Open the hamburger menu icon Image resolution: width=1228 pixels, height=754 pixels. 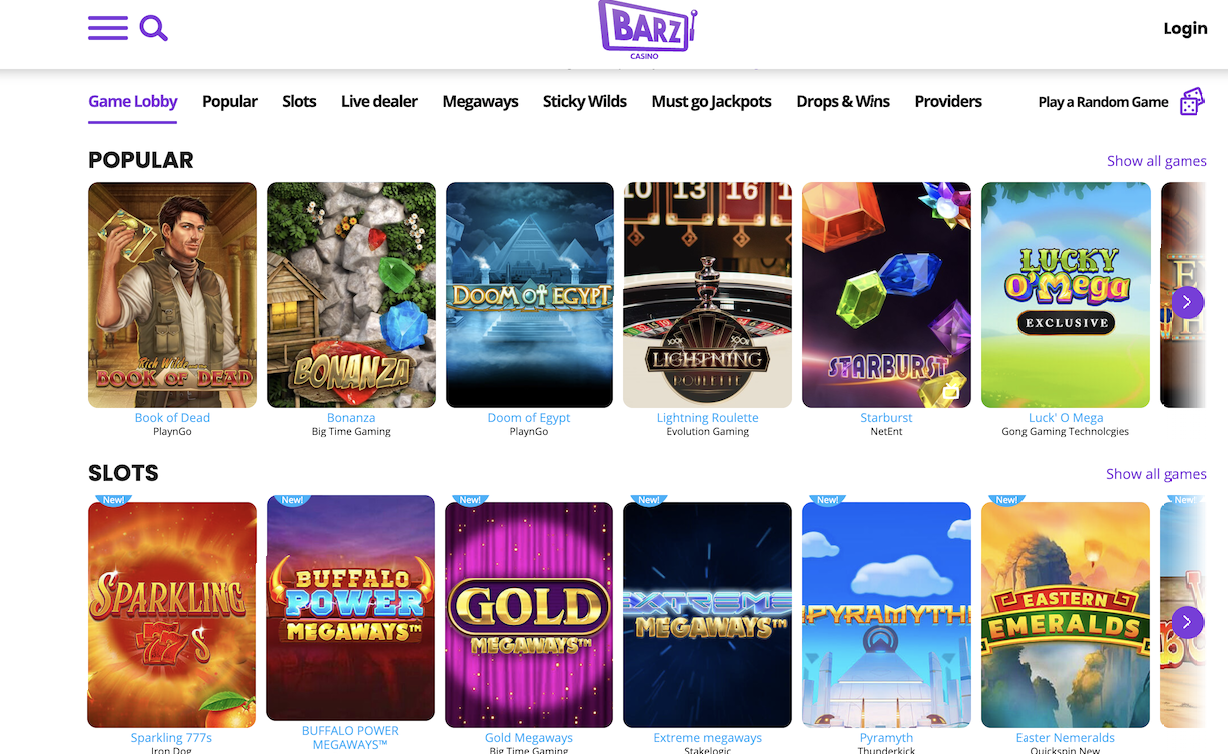coord(108,28)
